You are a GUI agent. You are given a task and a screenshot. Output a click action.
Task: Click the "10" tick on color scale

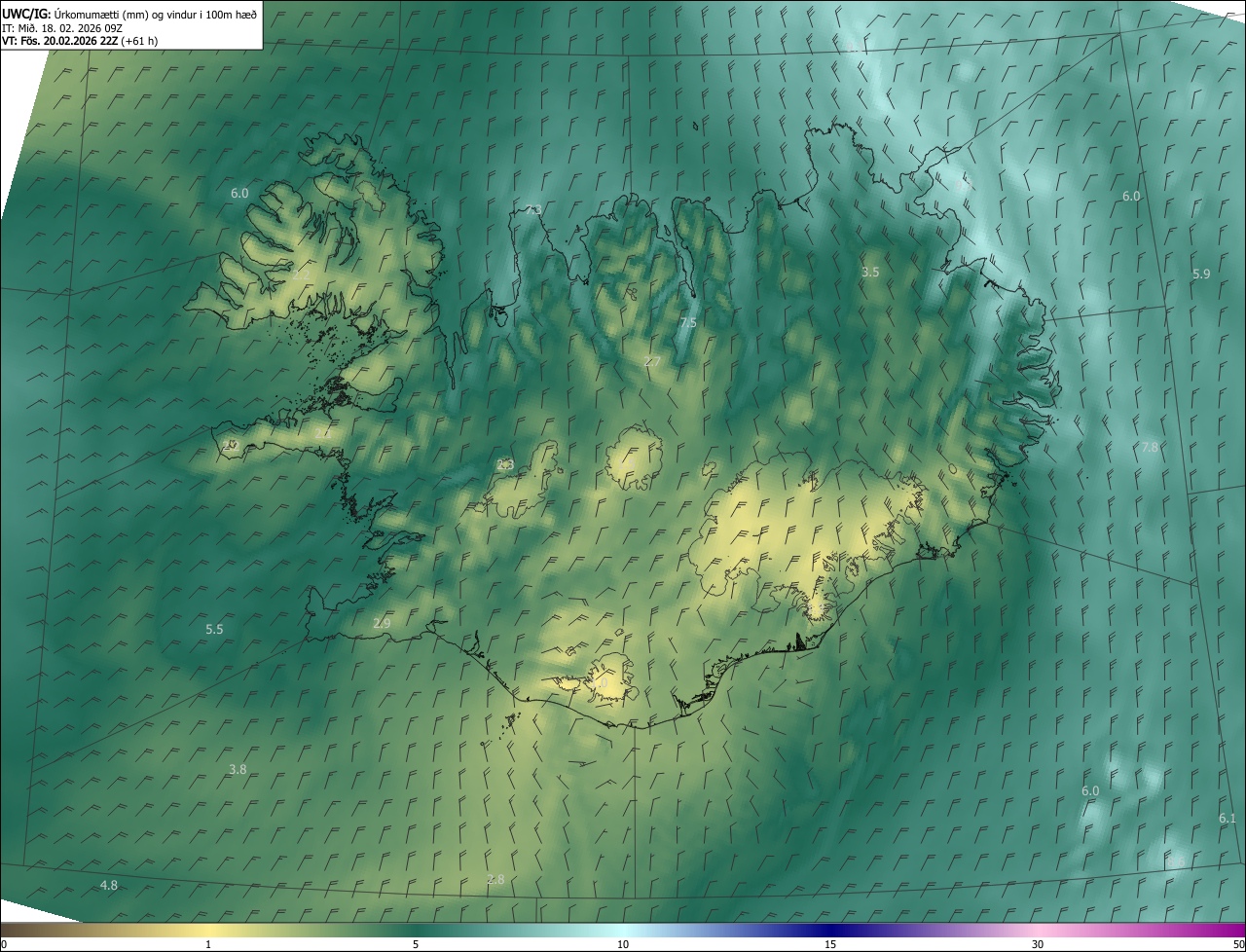tap(623, 944)
